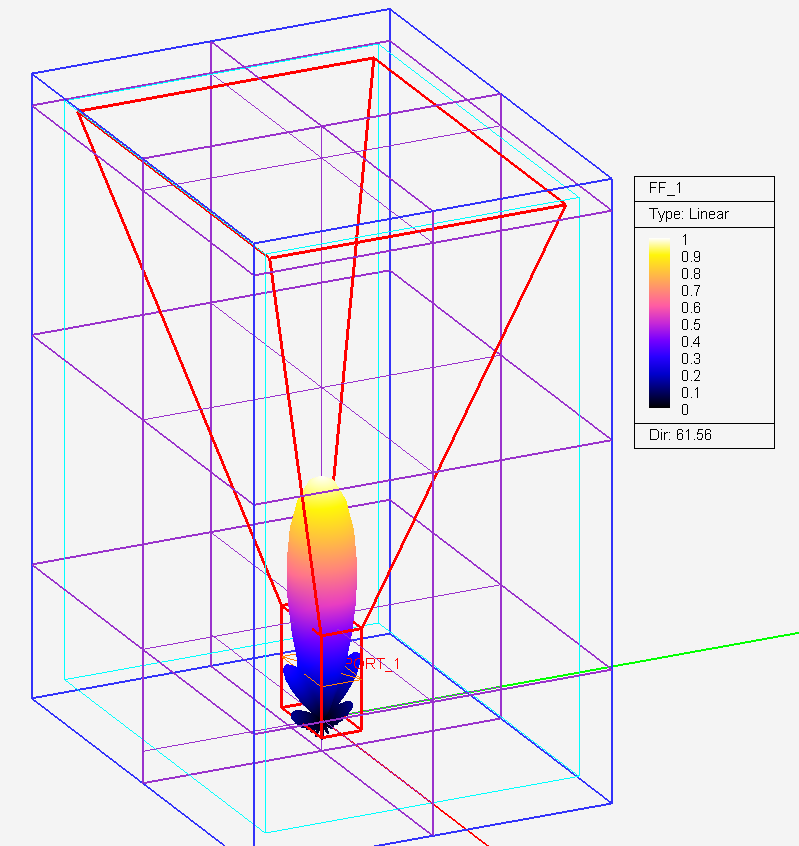
Task: Select the yellow tip of far-field lobe
Action: [x=322, y=494]
